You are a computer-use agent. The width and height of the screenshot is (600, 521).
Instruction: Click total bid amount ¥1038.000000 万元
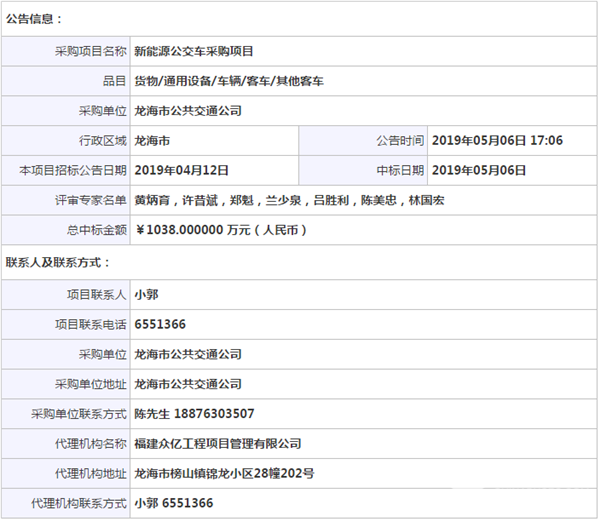coord(220,230)
